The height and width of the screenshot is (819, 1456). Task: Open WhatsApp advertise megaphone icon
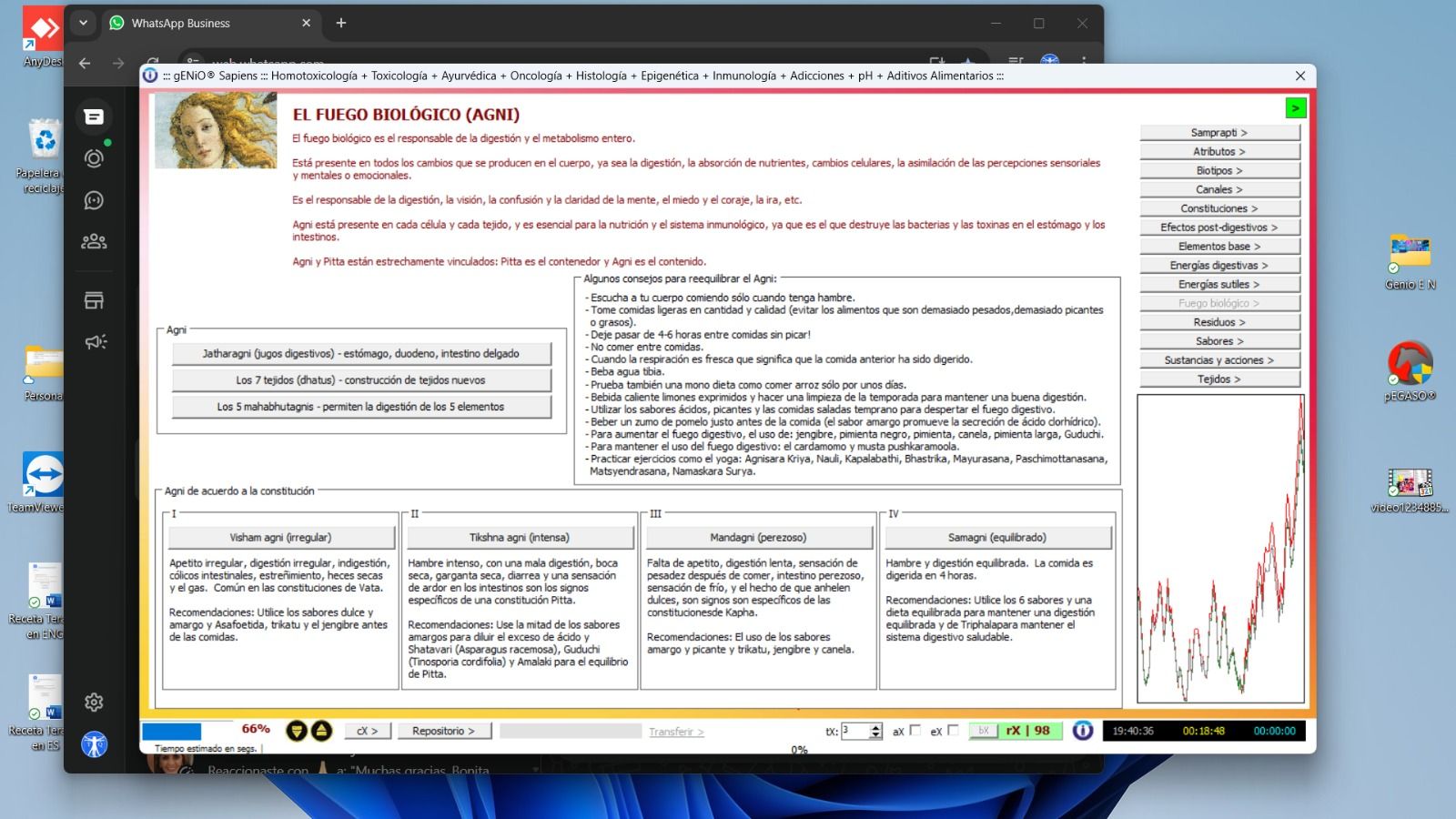(94, 341)
